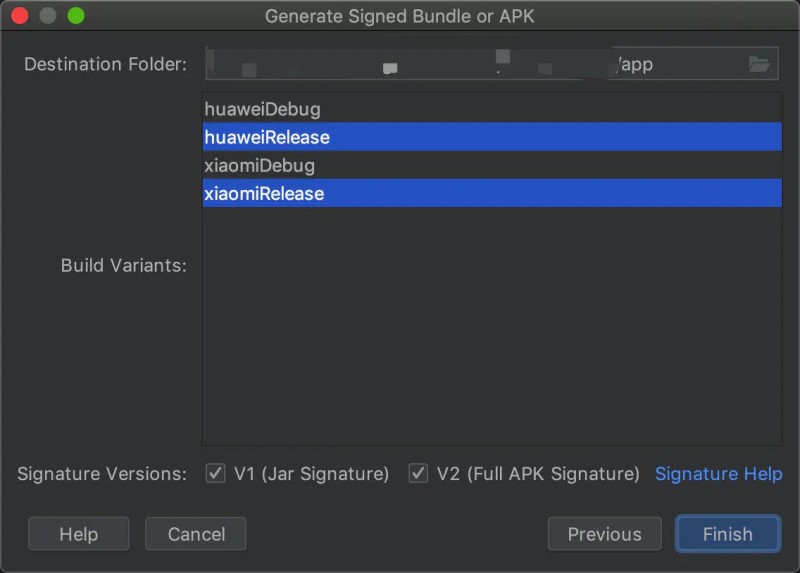Click empty area of Build Variants list

492,327
